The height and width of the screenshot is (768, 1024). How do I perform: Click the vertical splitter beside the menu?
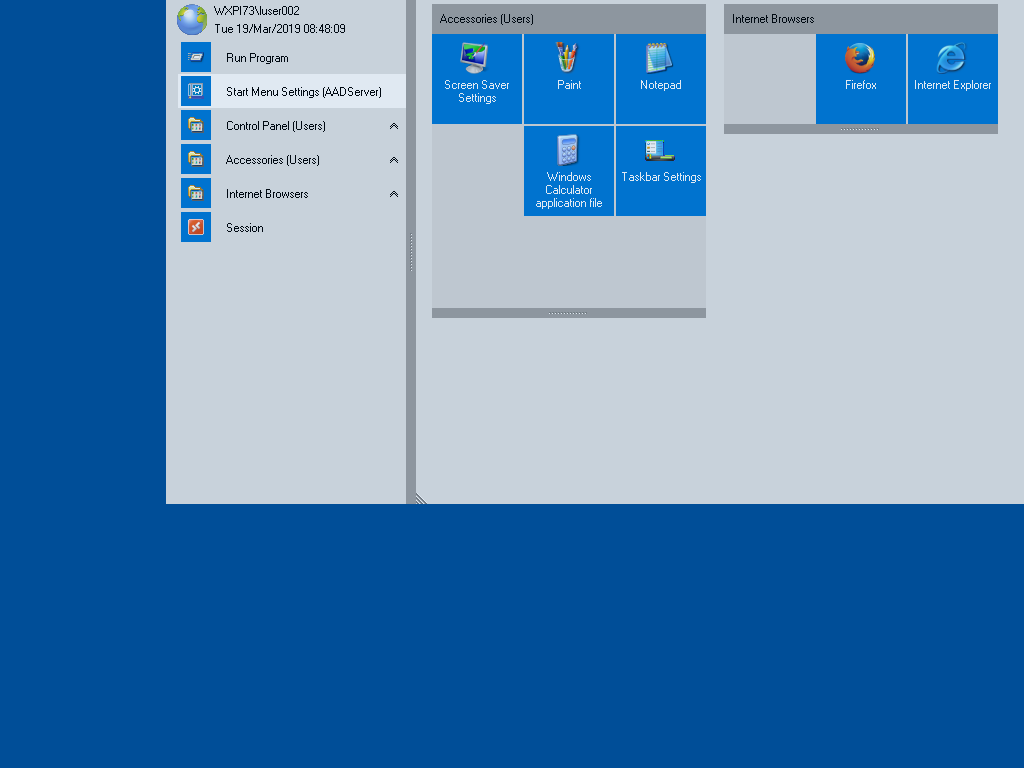click(411, 252)
